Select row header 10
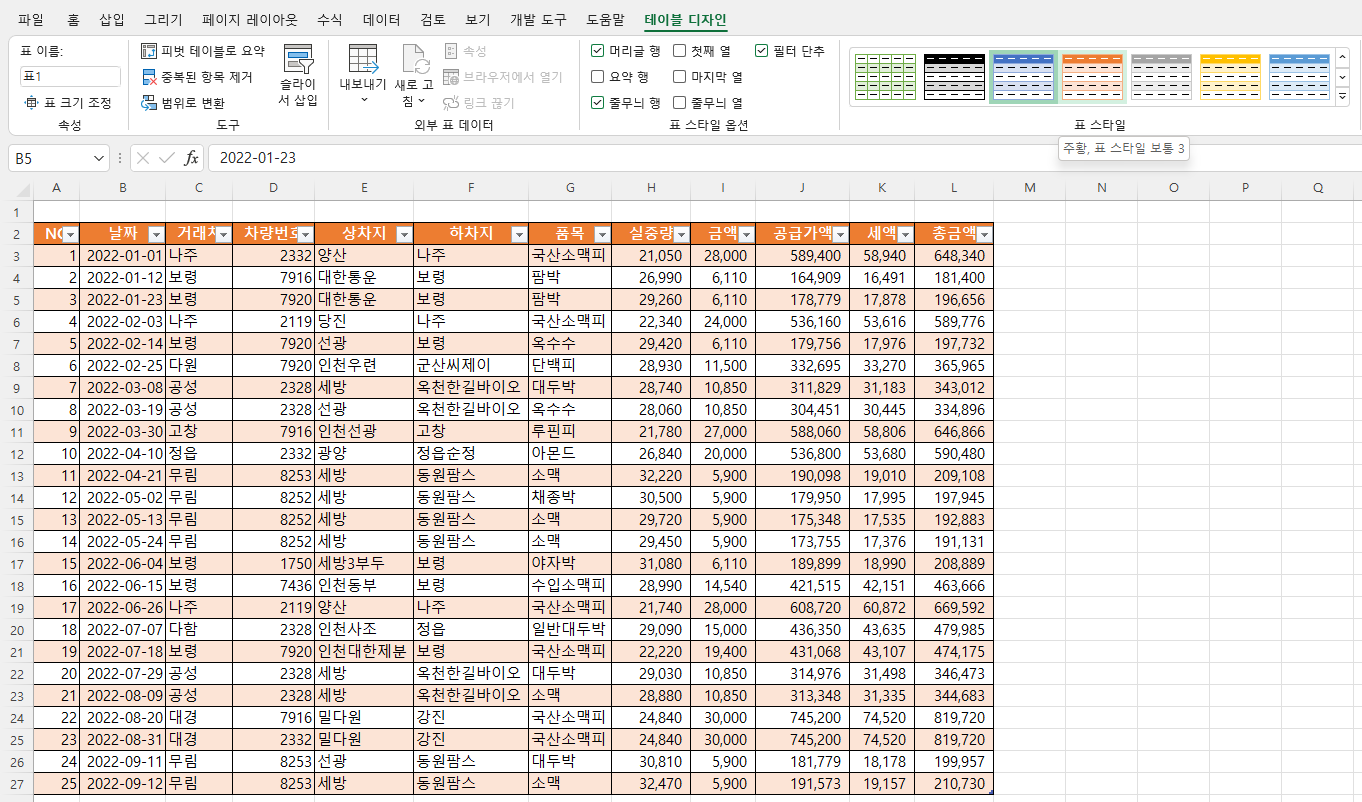1362x802 pixels. pyautogui.click(x=16, y=409)
